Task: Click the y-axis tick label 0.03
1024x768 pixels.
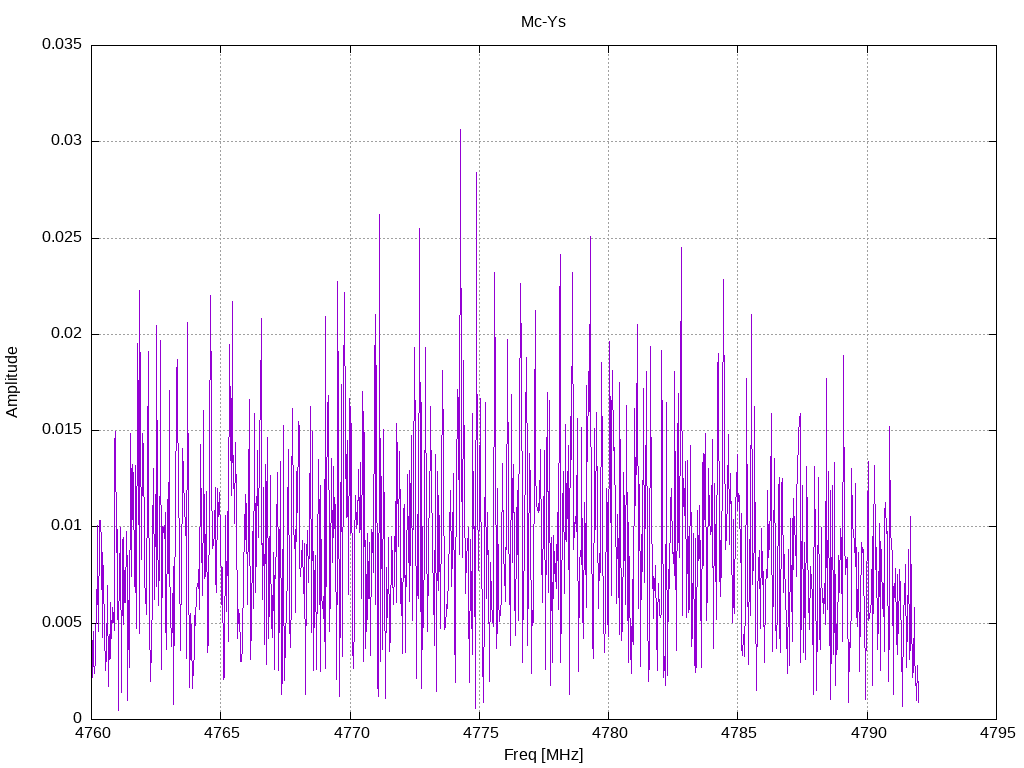Action: click(67, 140)
